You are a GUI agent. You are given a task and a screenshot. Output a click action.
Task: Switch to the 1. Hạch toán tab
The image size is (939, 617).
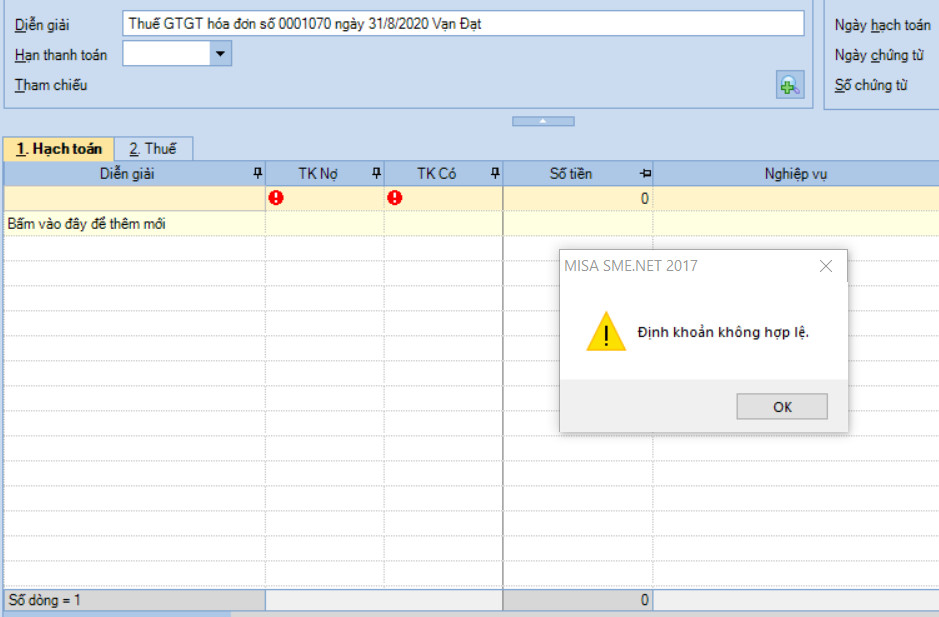[x=59, y=149]
